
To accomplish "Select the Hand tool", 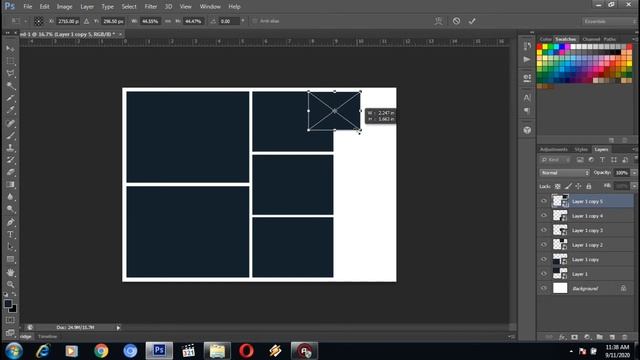I will point(10,272).
